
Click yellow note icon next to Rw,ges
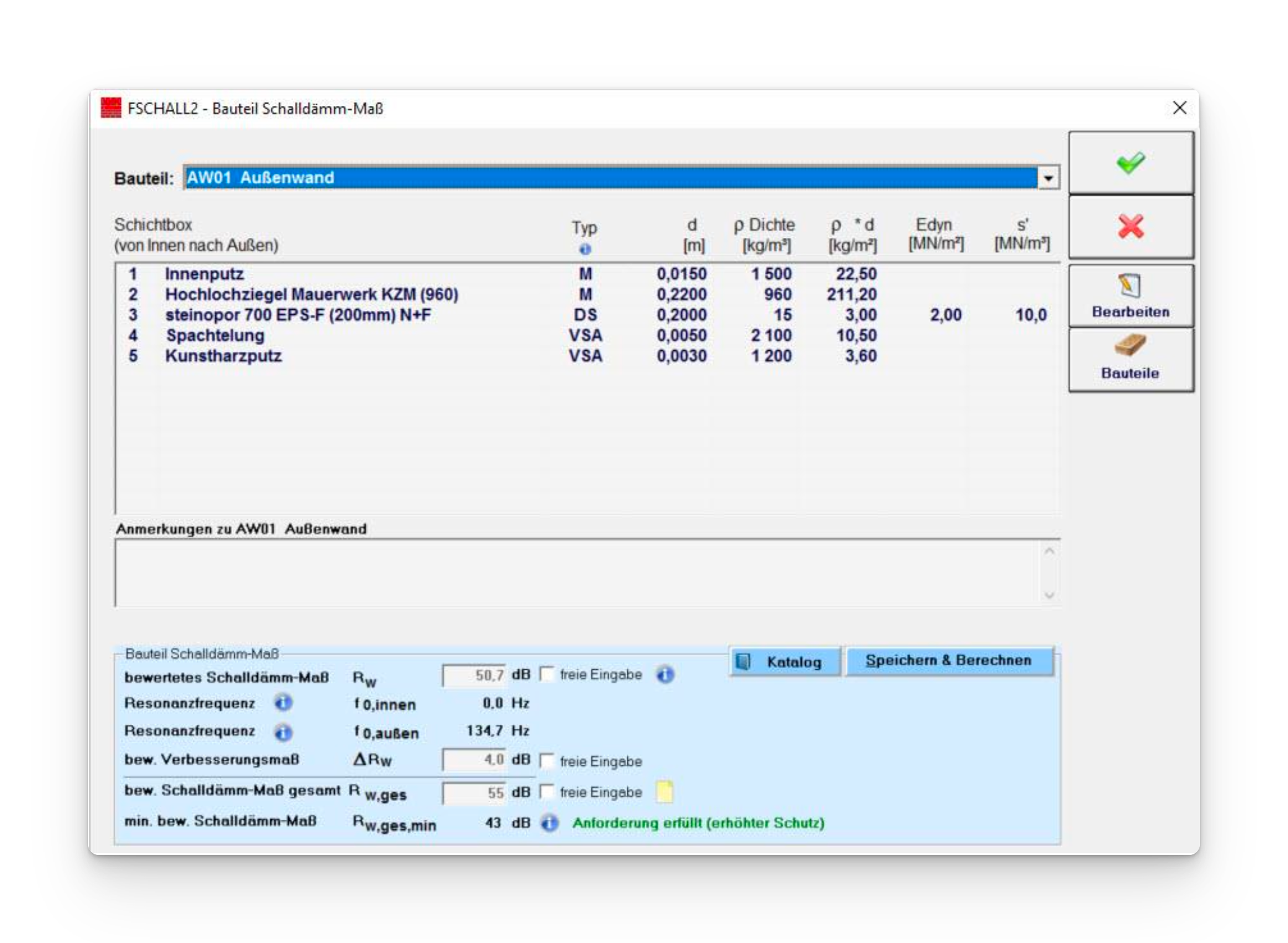point(664,792)
